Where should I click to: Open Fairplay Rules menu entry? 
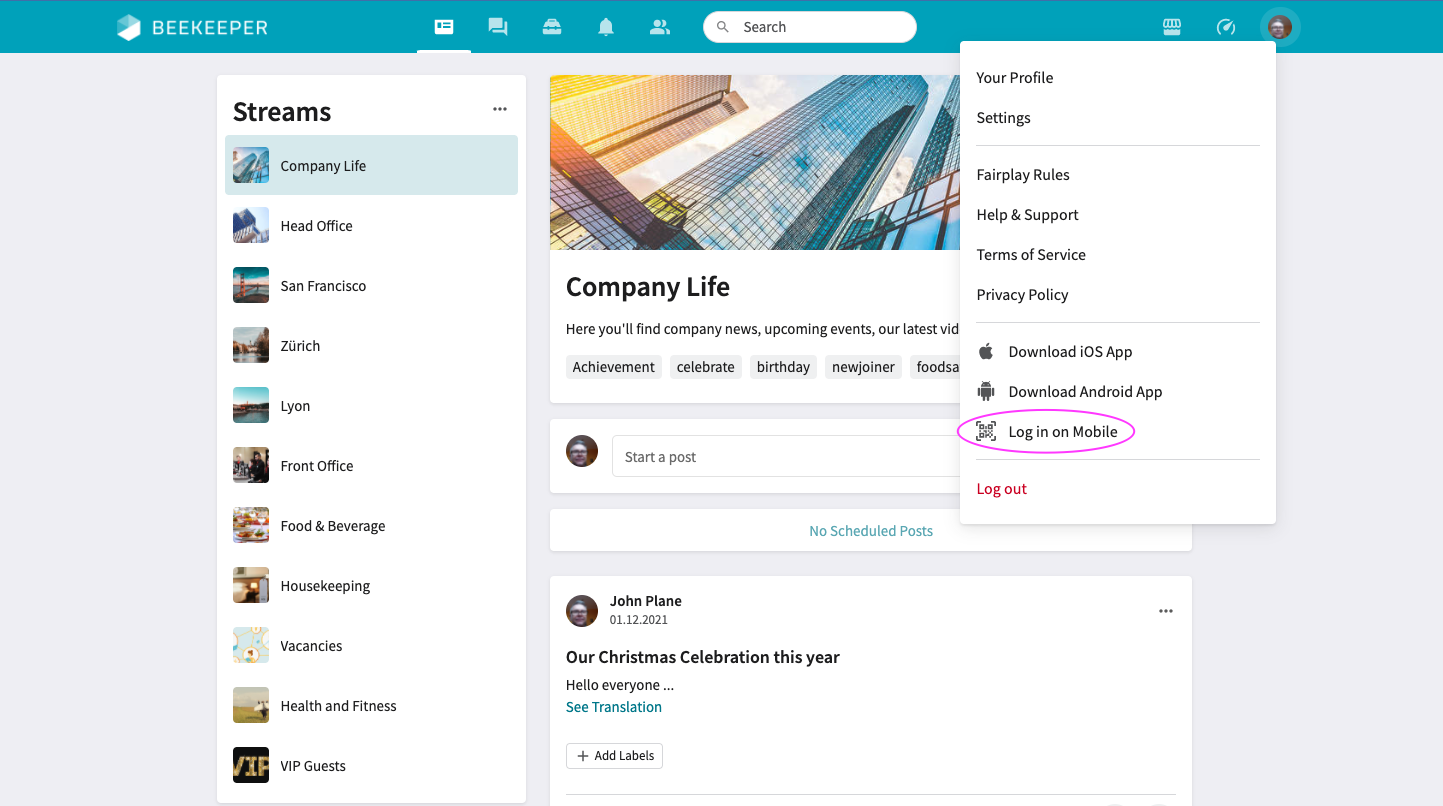pyautogui.click(x=1023, y=175)
